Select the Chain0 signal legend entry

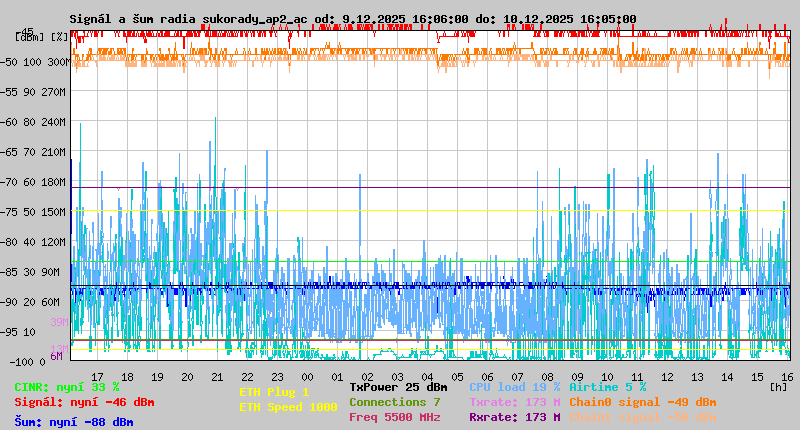(642, 402)
